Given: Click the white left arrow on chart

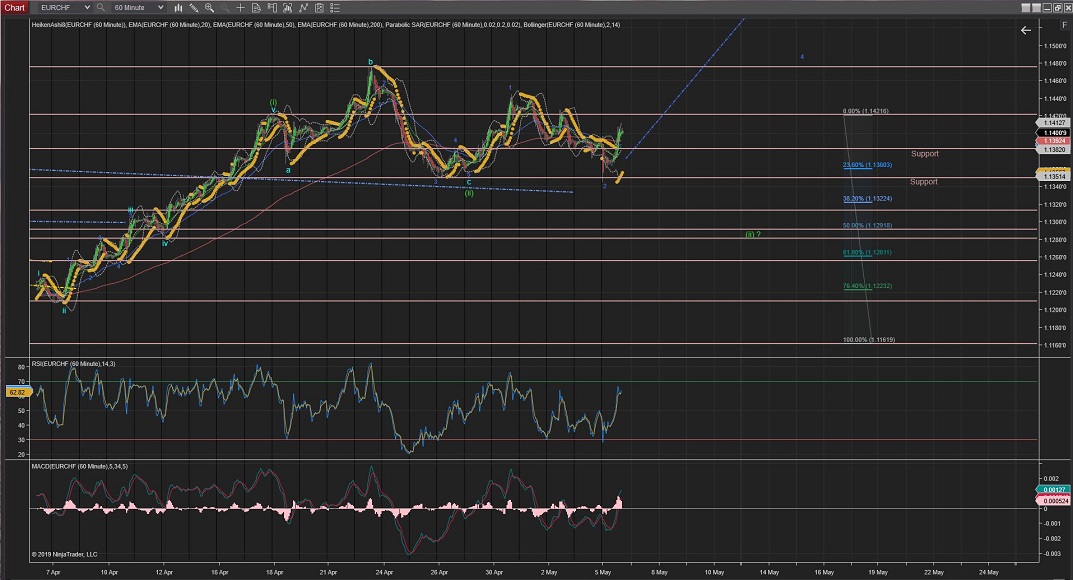Looking at the screenshot, I should pyautogui.click(x=1025, y=30).
